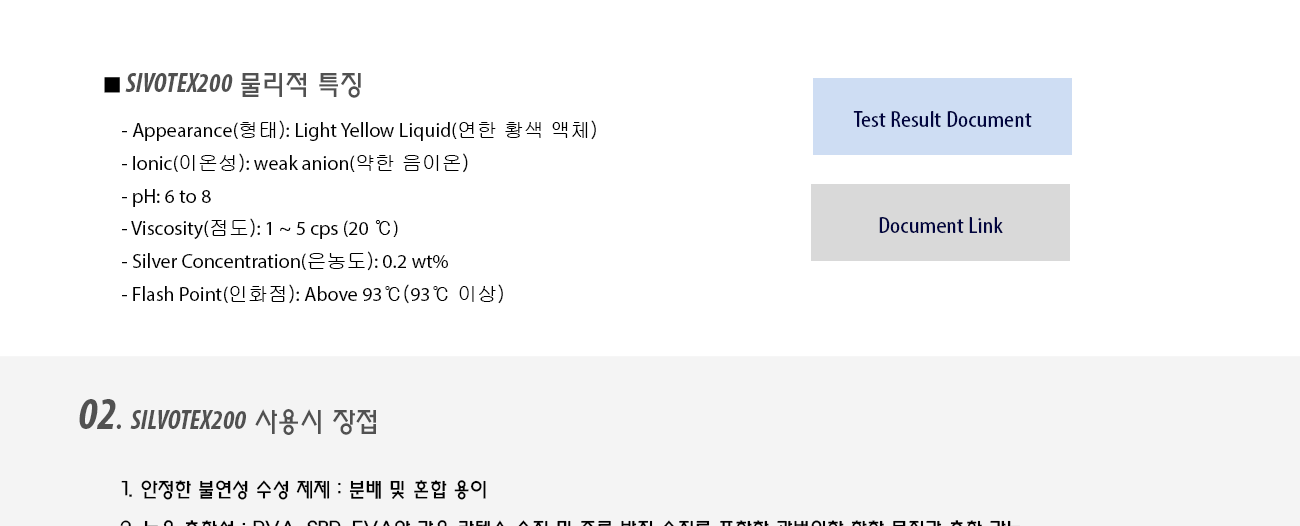Select the SILVOTEX200 사용시 장점 heading

point(254,420)
